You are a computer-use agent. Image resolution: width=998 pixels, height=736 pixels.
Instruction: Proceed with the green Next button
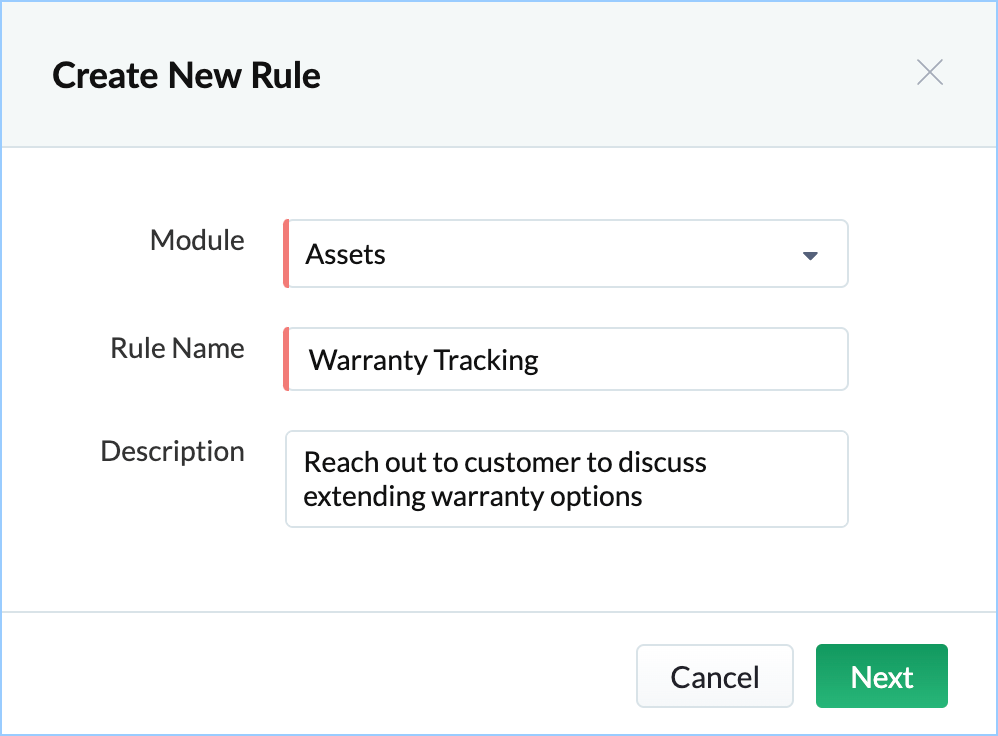881,677
